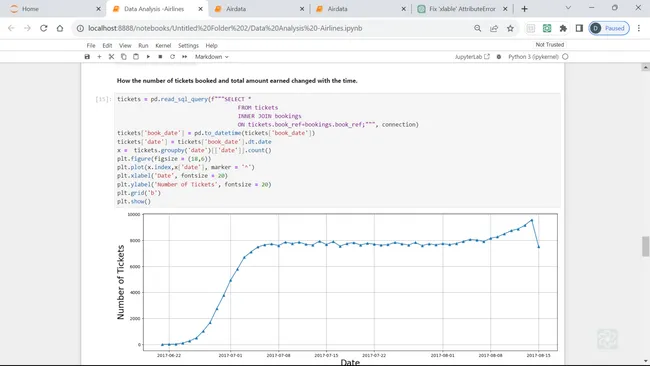The width and height of the screenshot is (650, 366).
Task: Switch to the Home browser tab
Action: [53, 9]
